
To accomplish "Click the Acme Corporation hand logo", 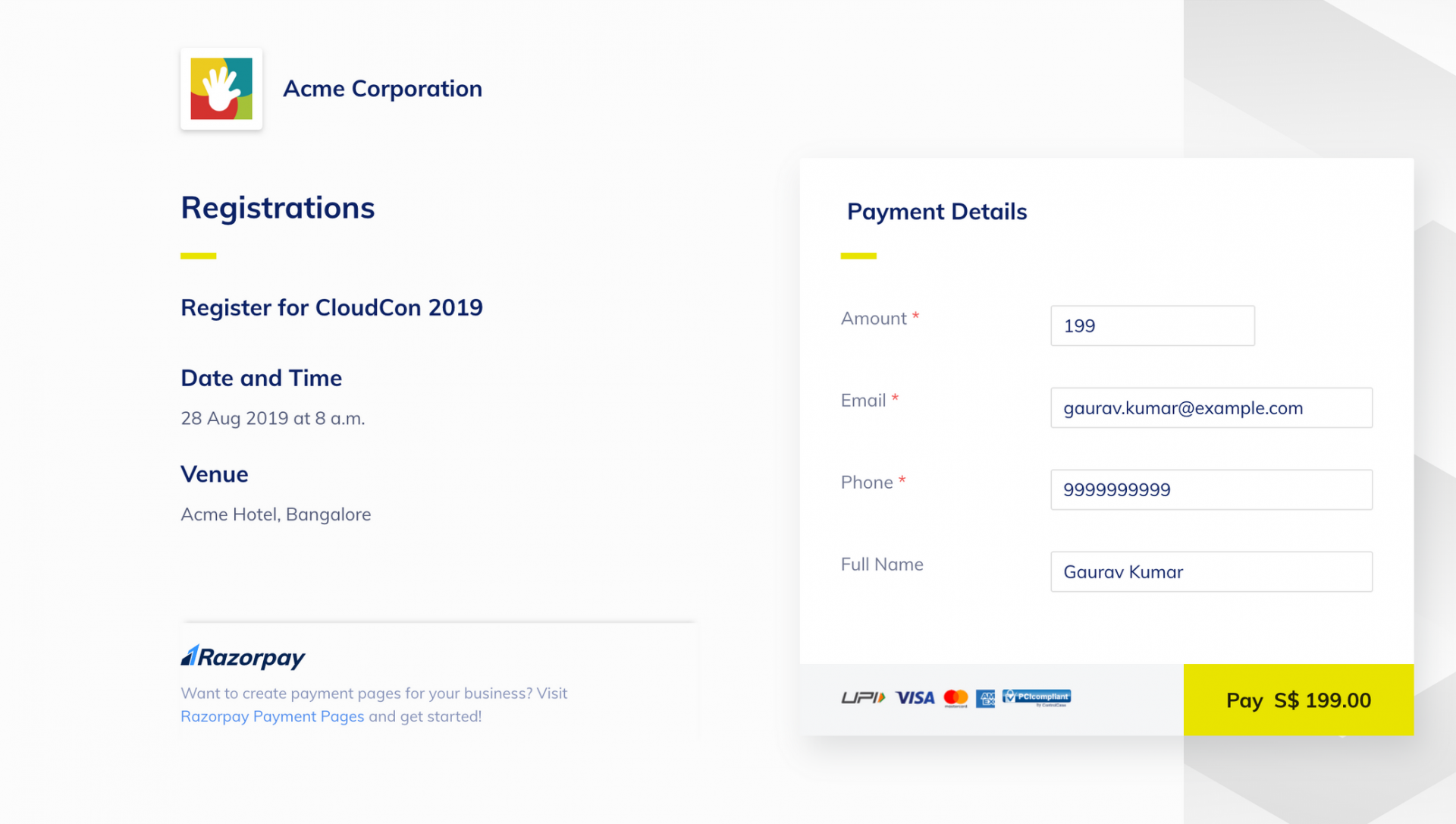I will pyautogui.click(x=221, y=89).
